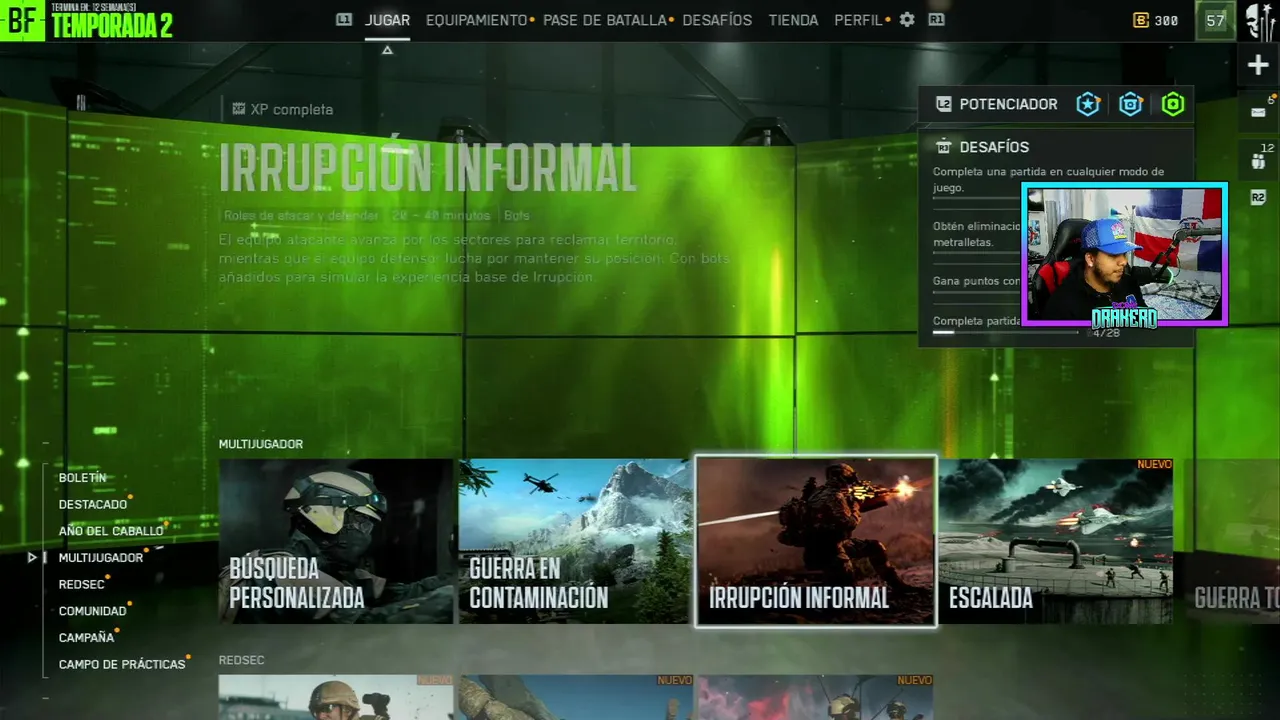The image size is (1280, 720).
Task: Select COMUNIDAD in the side menu
Action: pyautogui.click(x=92, y=611)
